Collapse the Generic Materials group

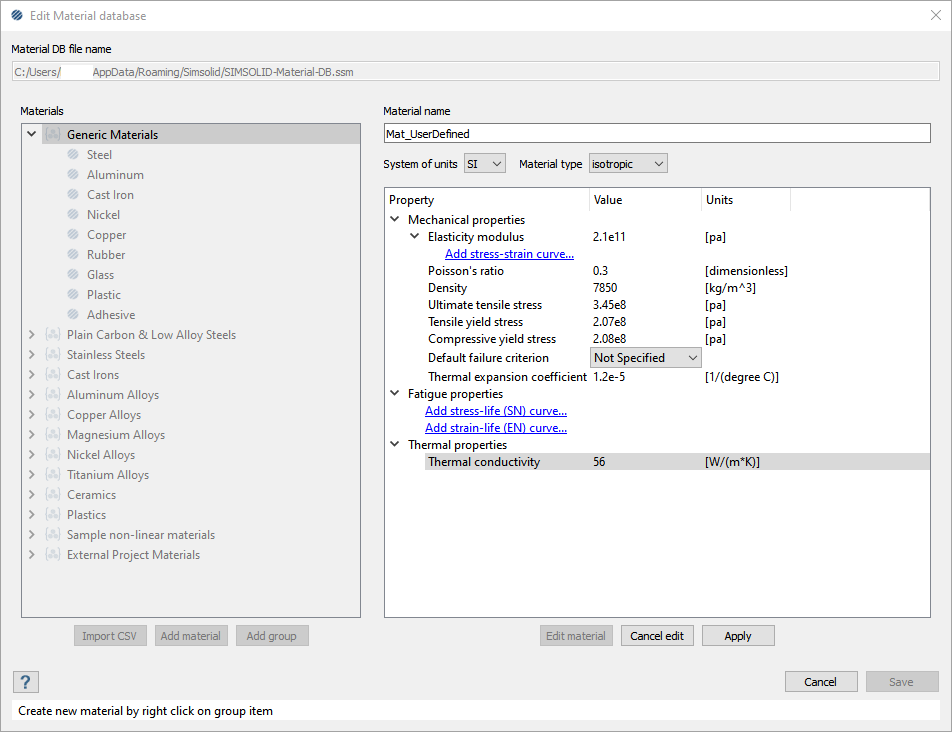point(32,135)
